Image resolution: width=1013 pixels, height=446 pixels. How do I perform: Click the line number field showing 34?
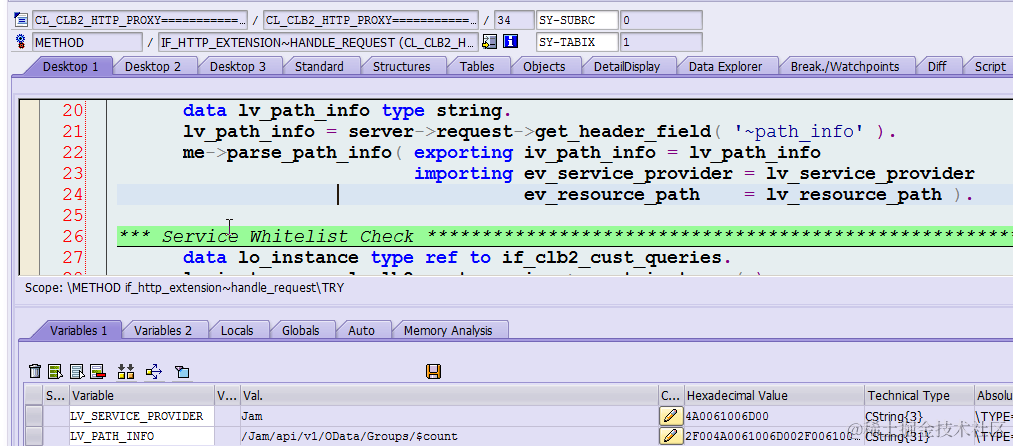(x=514, y=20)
